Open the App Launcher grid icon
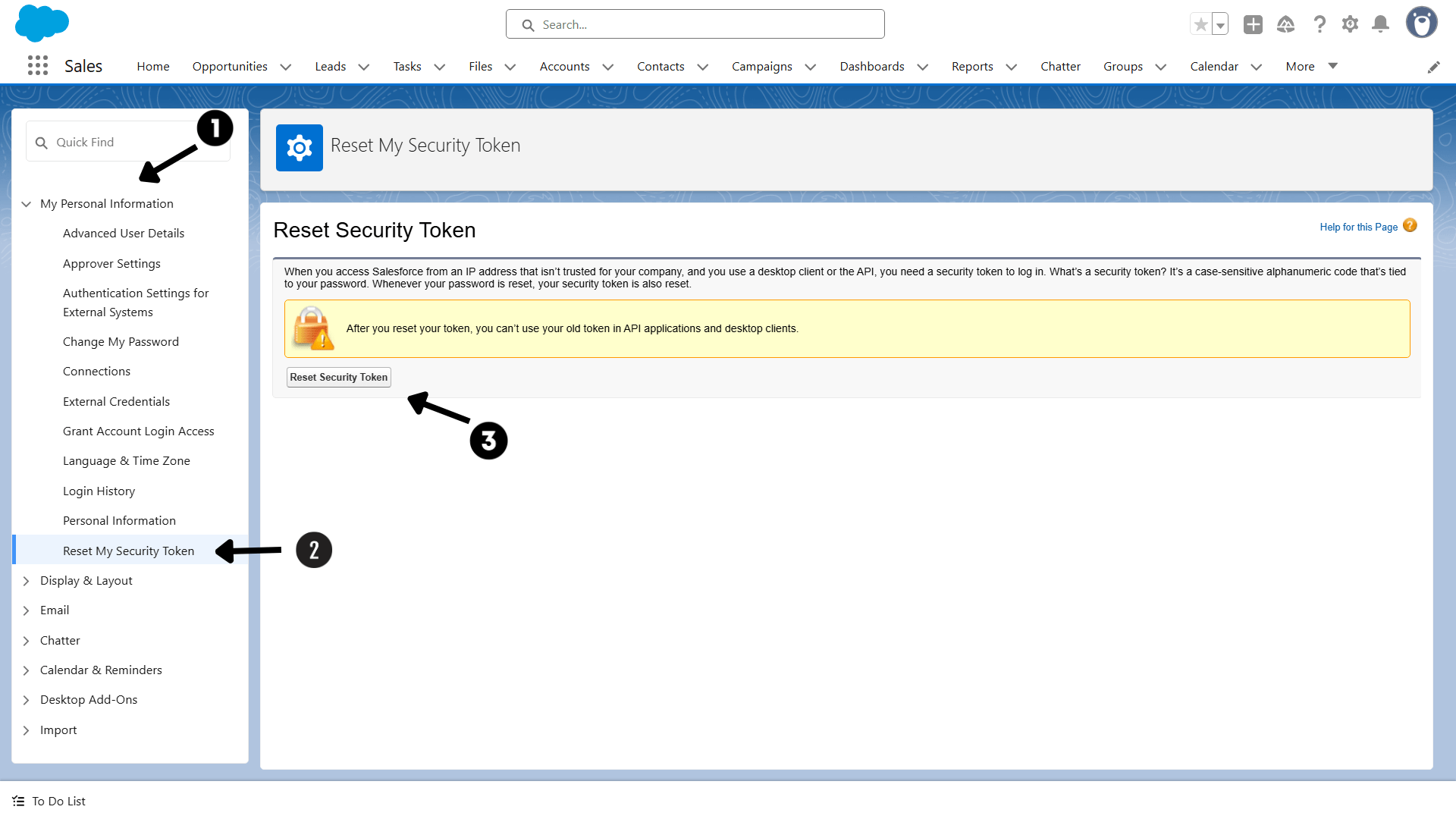 coord(38,66)
